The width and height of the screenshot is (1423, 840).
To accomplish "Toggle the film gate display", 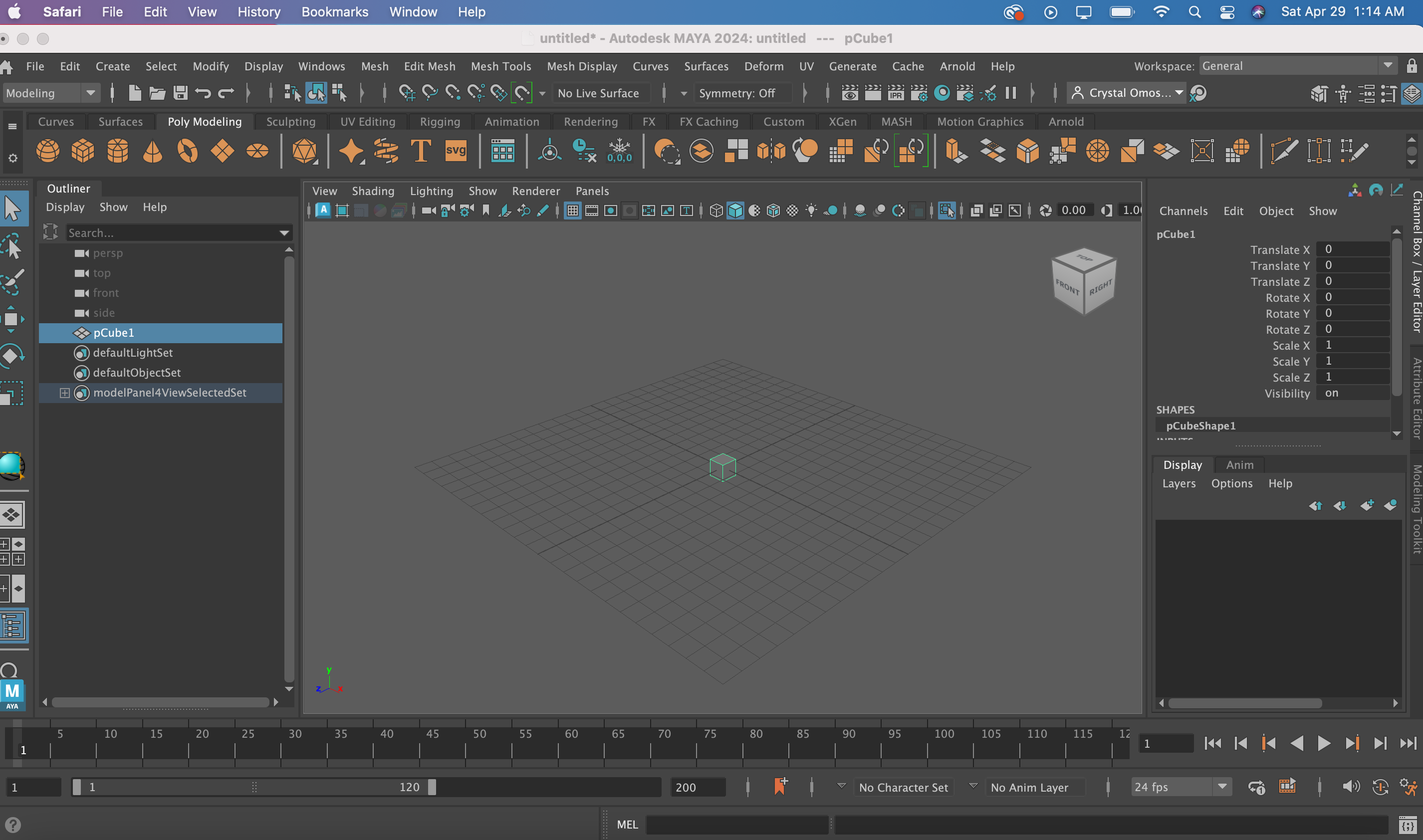I will tap(591, 210).
